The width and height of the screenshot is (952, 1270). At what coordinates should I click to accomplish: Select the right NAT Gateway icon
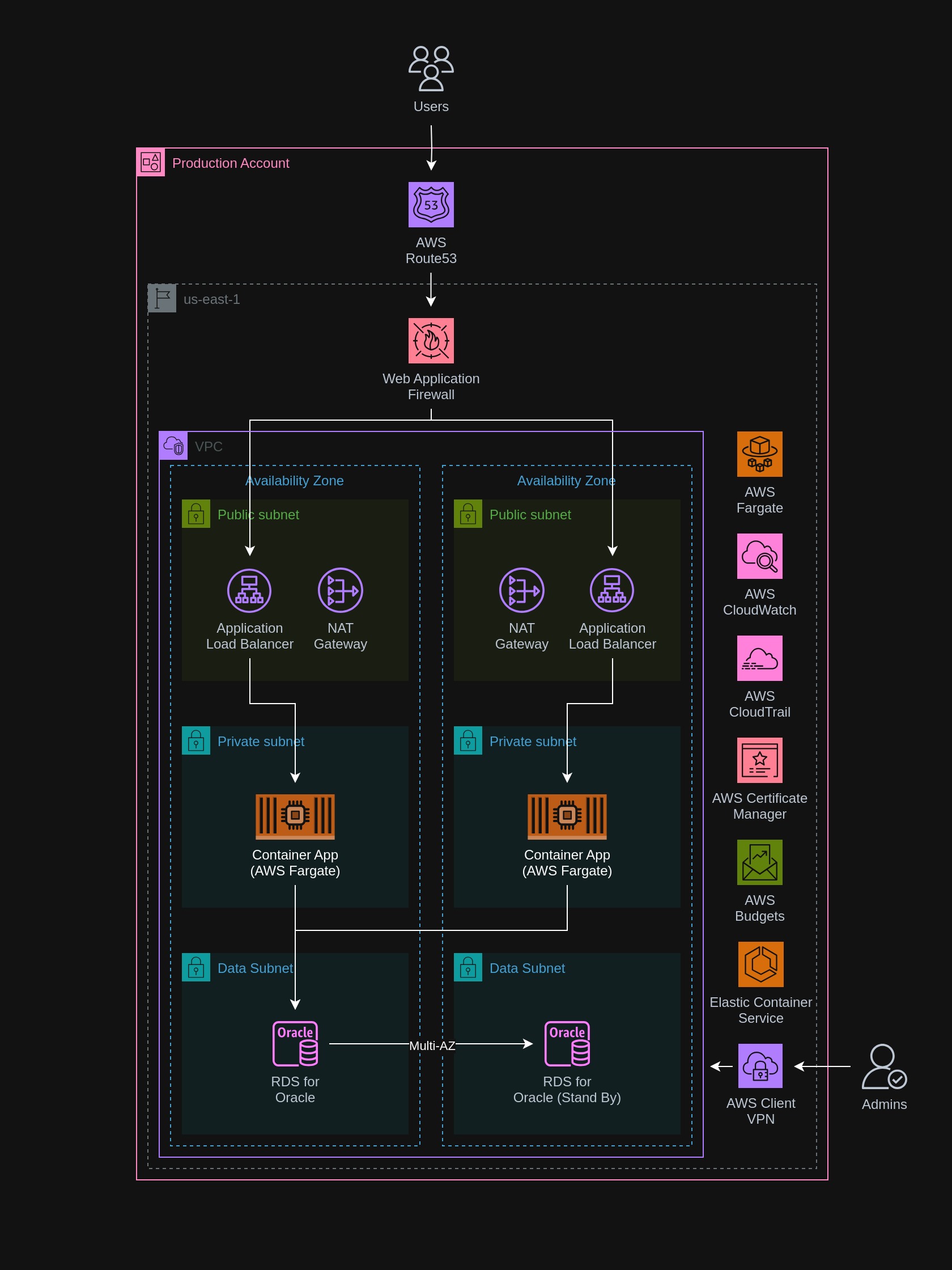(x=522, y=590)
